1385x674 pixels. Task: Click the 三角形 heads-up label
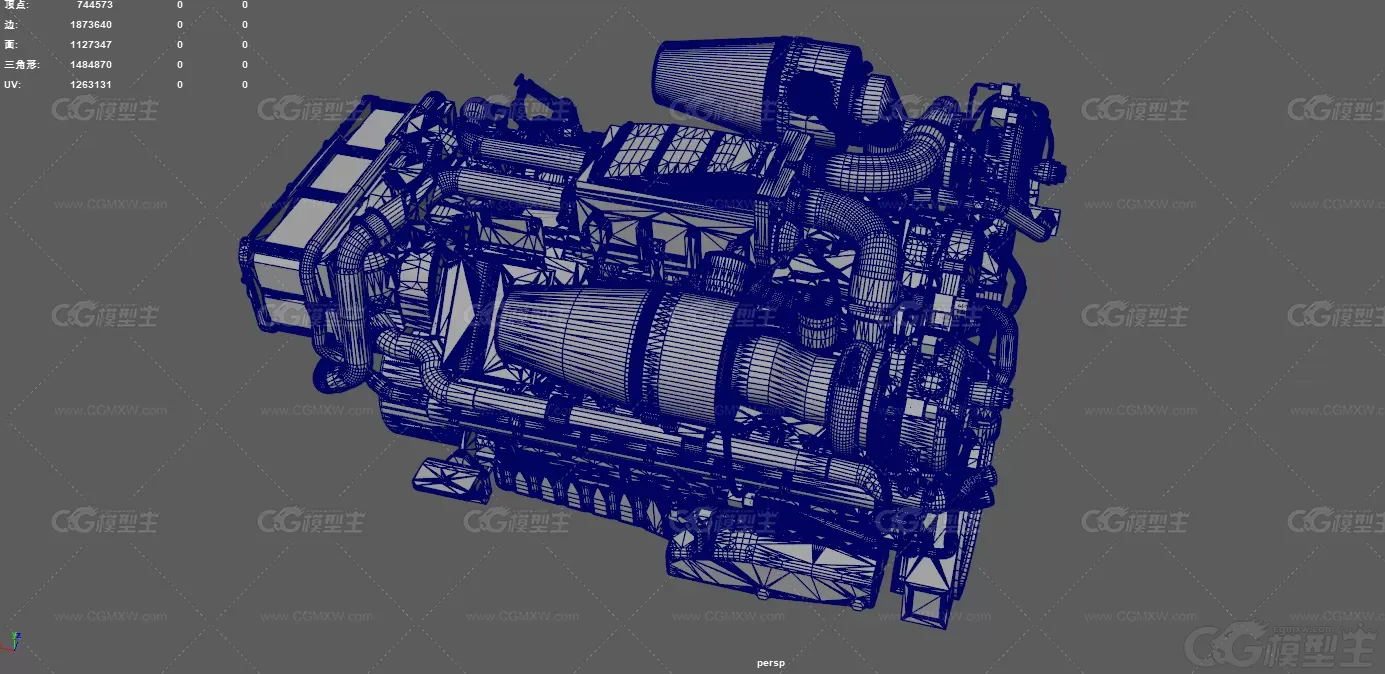[21, 64]
